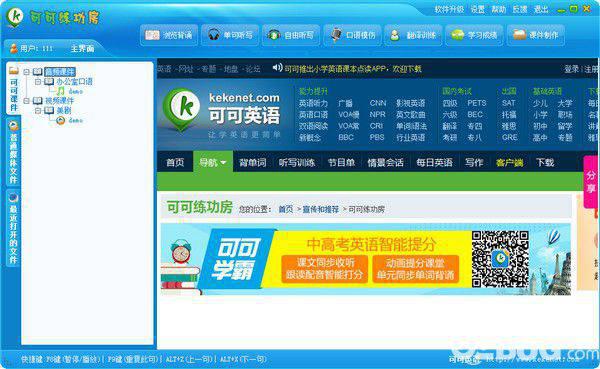The image size is (600, 369).
Task: Open the 口语模仿 microphone module
Action: point(352,35)
